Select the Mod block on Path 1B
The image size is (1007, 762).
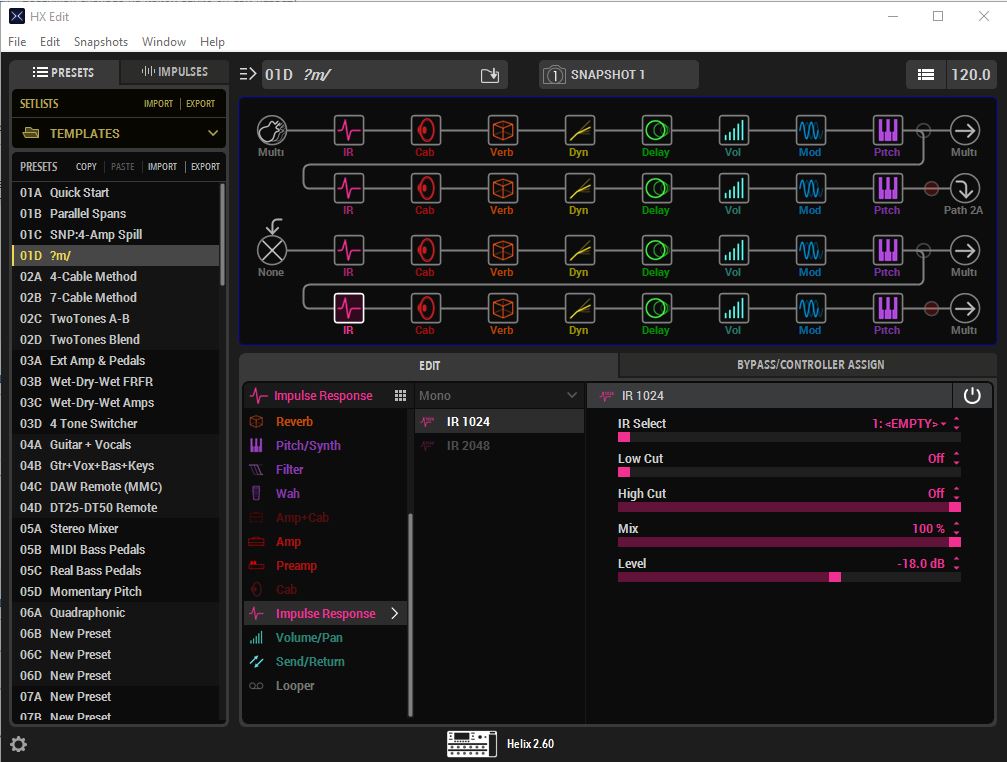pos(810,189)
